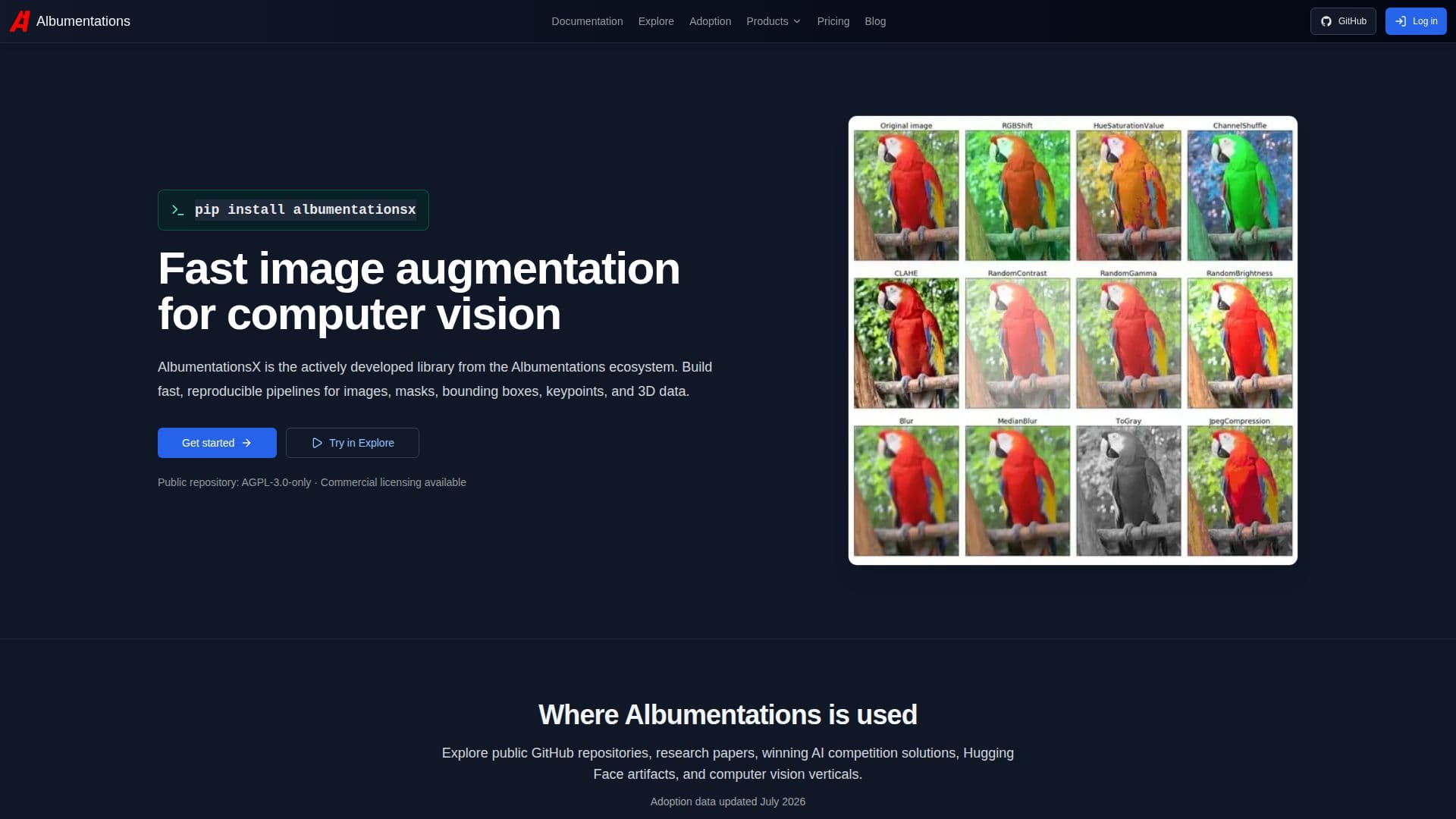Click the CLAHE parrot thumbnail
Screen dimensions: 1456x819
[x=906, y=344]
